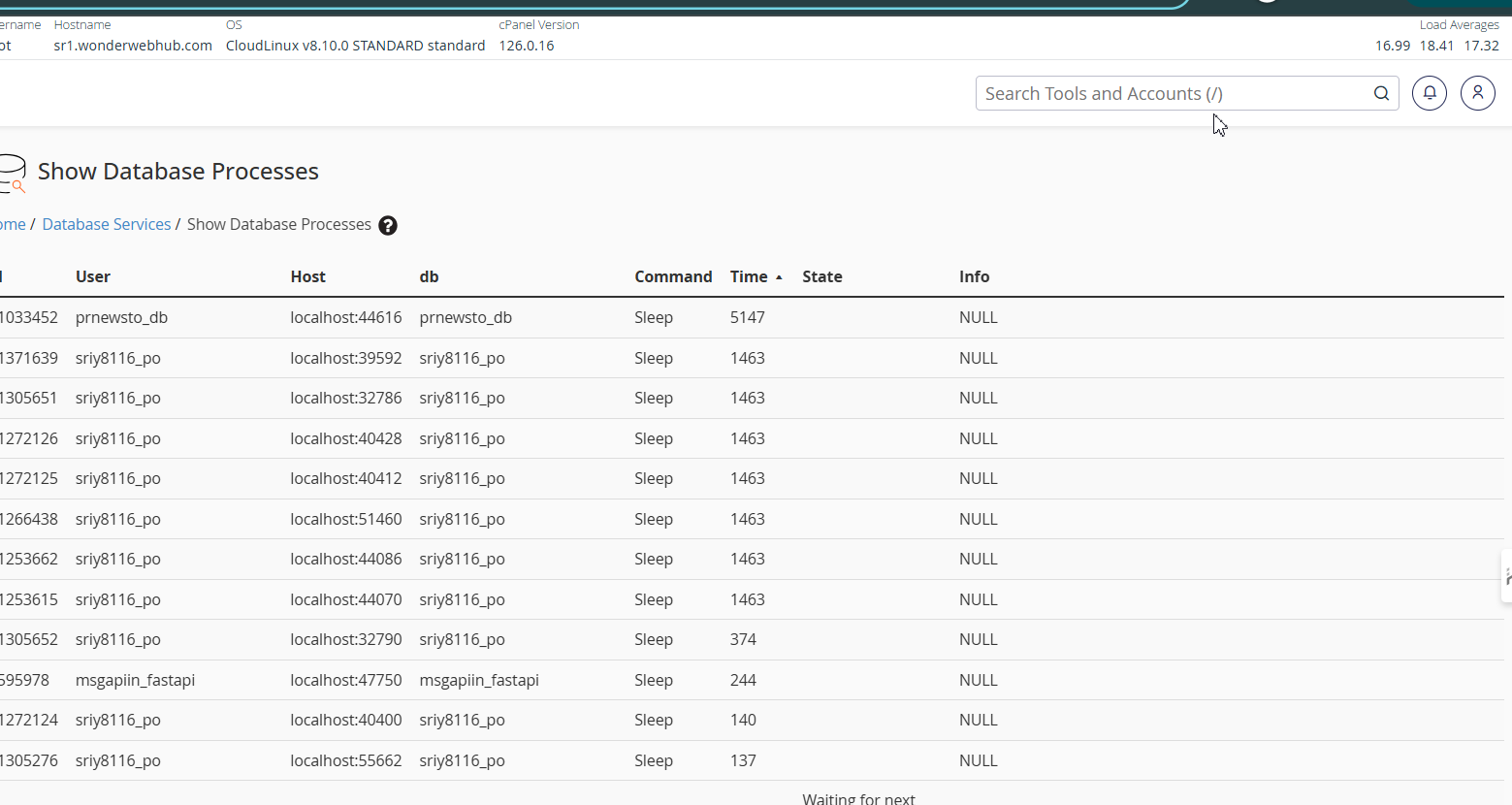Click the database icon beside the page title
Image resolution: width=1512 pixels, height=805 pixels.
pos(12,173)
